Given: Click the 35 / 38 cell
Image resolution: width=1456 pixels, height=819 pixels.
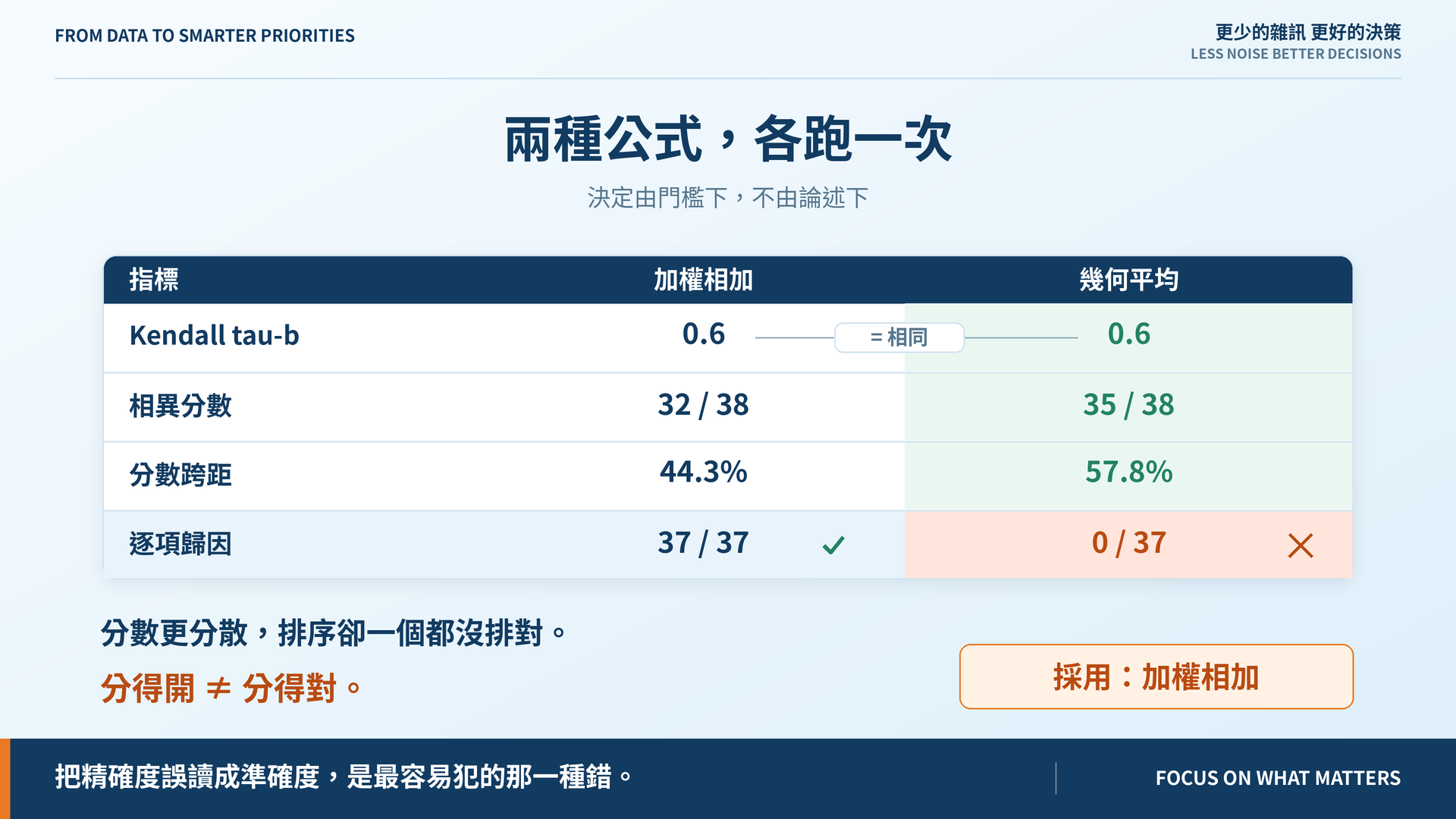Looking at the screenshot, I should pyautogui.click(x=1128, y=405).
